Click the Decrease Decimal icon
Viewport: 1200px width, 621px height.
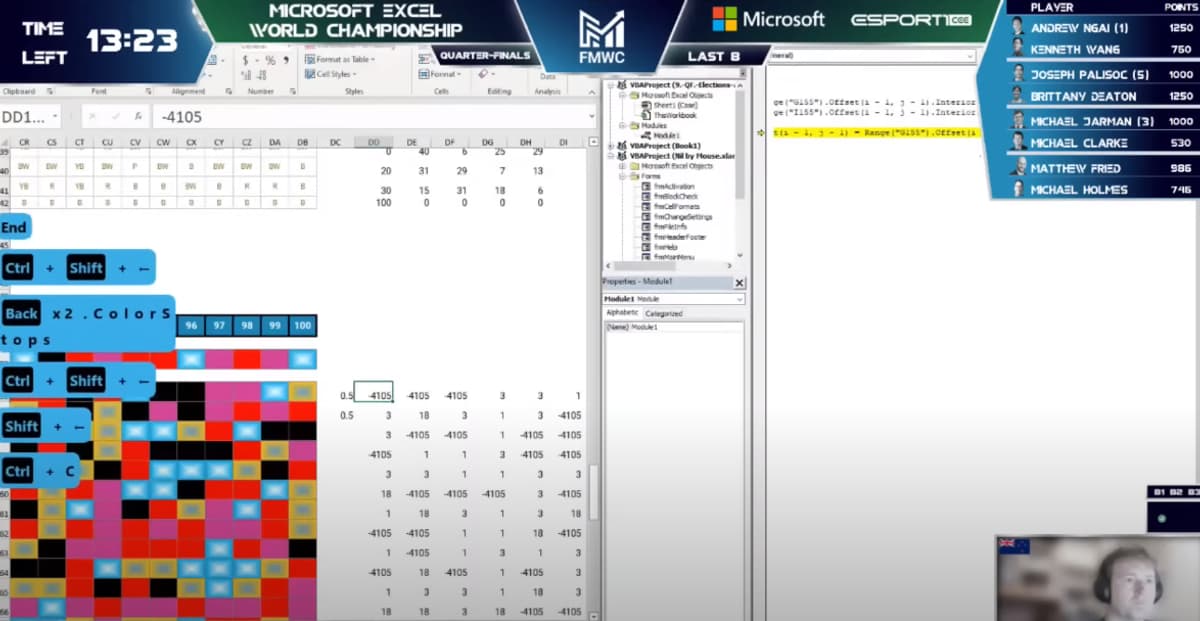[261, 75]
